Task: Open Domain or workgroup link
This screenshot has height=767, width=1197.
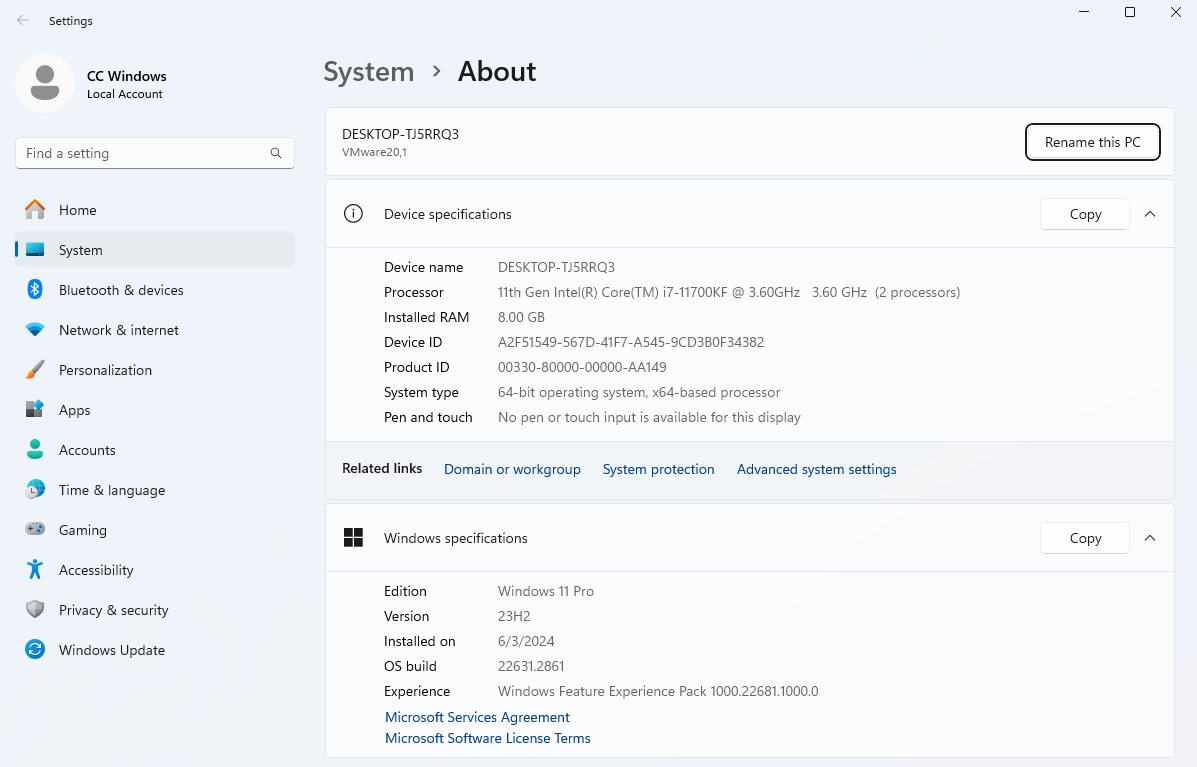Action: tap(512, 469)
